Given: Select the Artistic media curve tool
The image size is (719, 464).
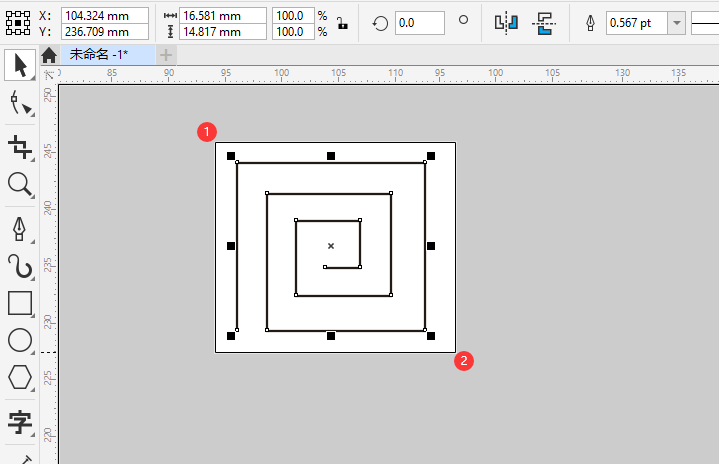Looking at the screenshot, I should click(x=20, y=266).
